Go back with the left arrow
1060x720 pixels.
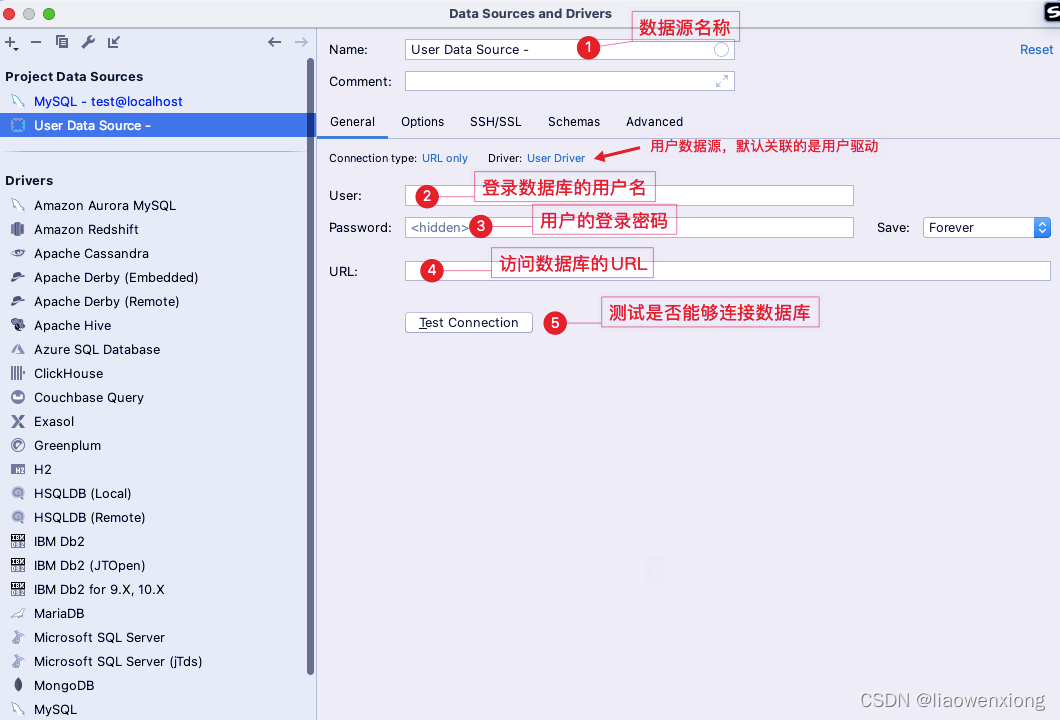274,42
